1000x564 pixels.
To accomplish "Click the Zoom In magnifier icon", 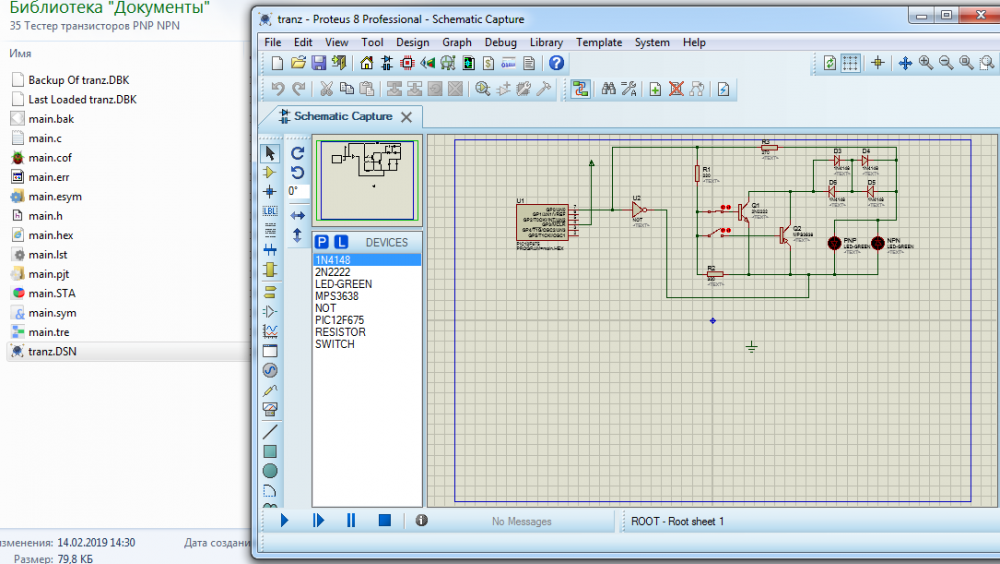I will [x=926, y=63].
